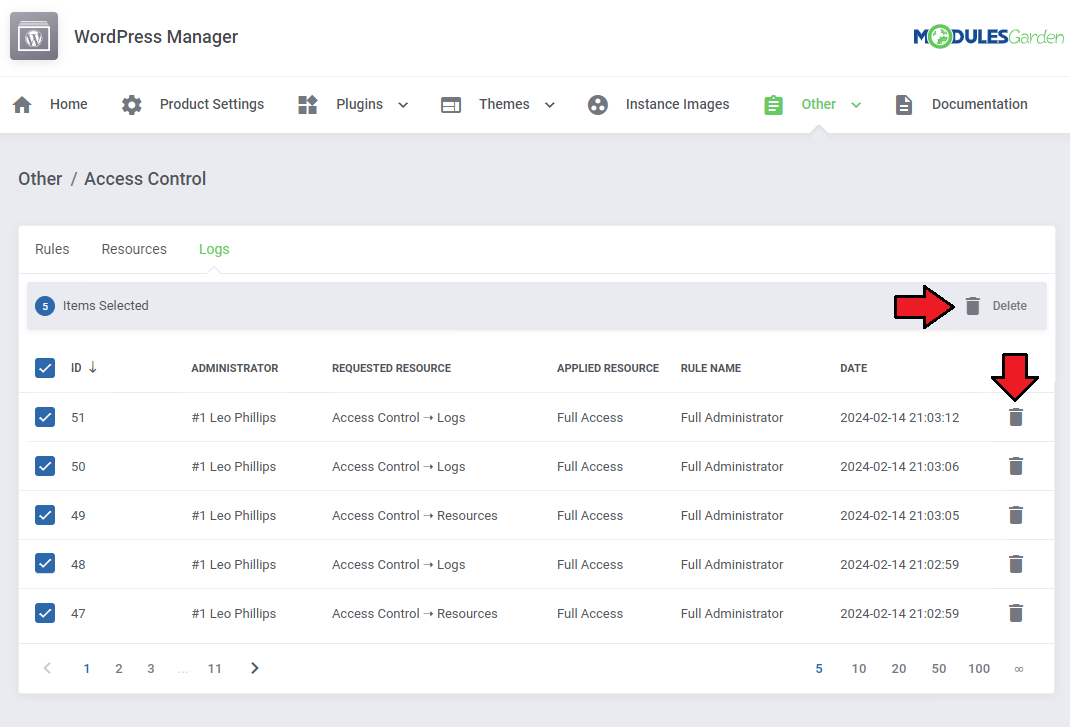This screenshot has height=727, width=1070.
Task: Show 100 entries per page
Action: pos(979,669)
